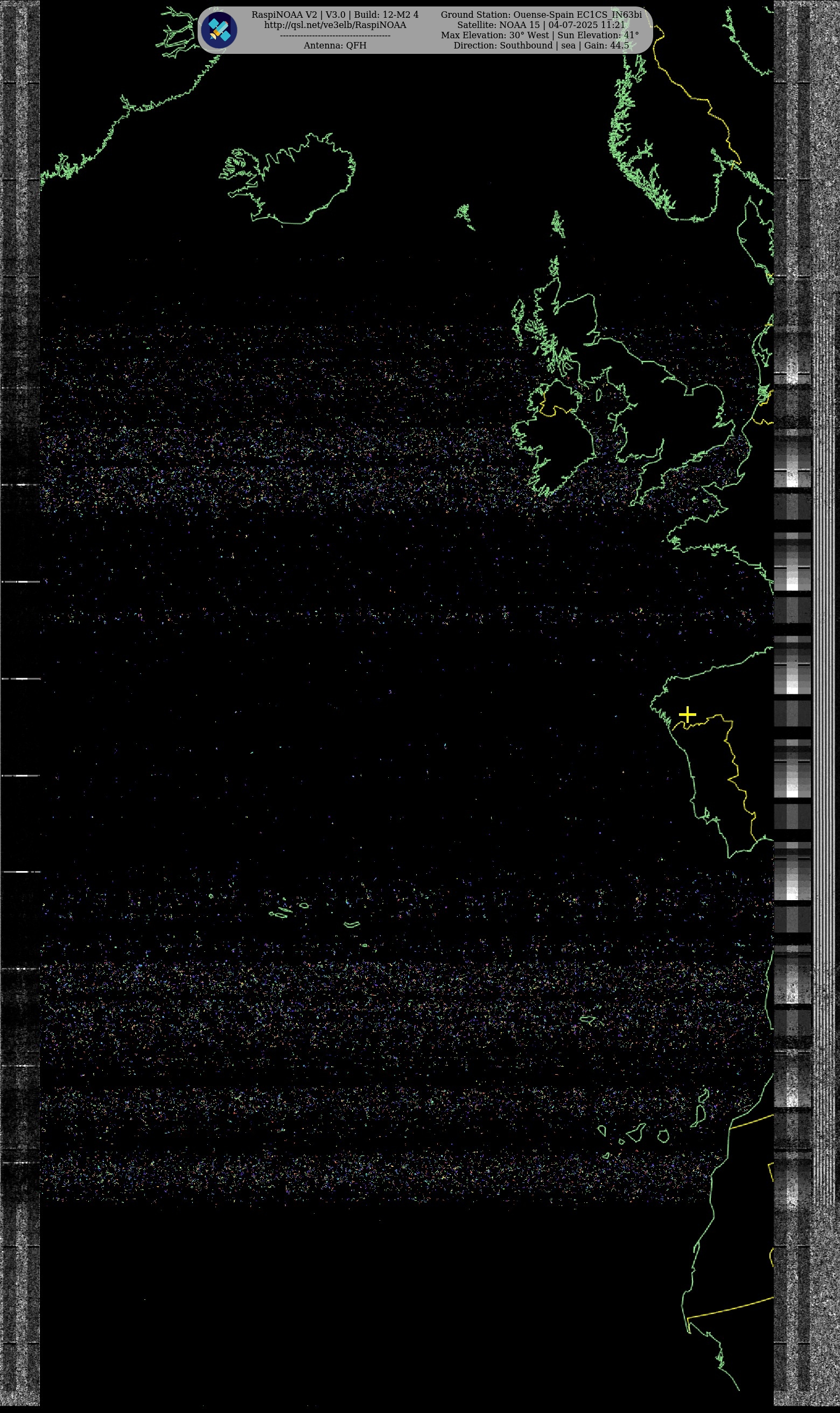Click the 'Satellite: NOAA 15 | 04-07-2025 11:21' text

[541, 25]
